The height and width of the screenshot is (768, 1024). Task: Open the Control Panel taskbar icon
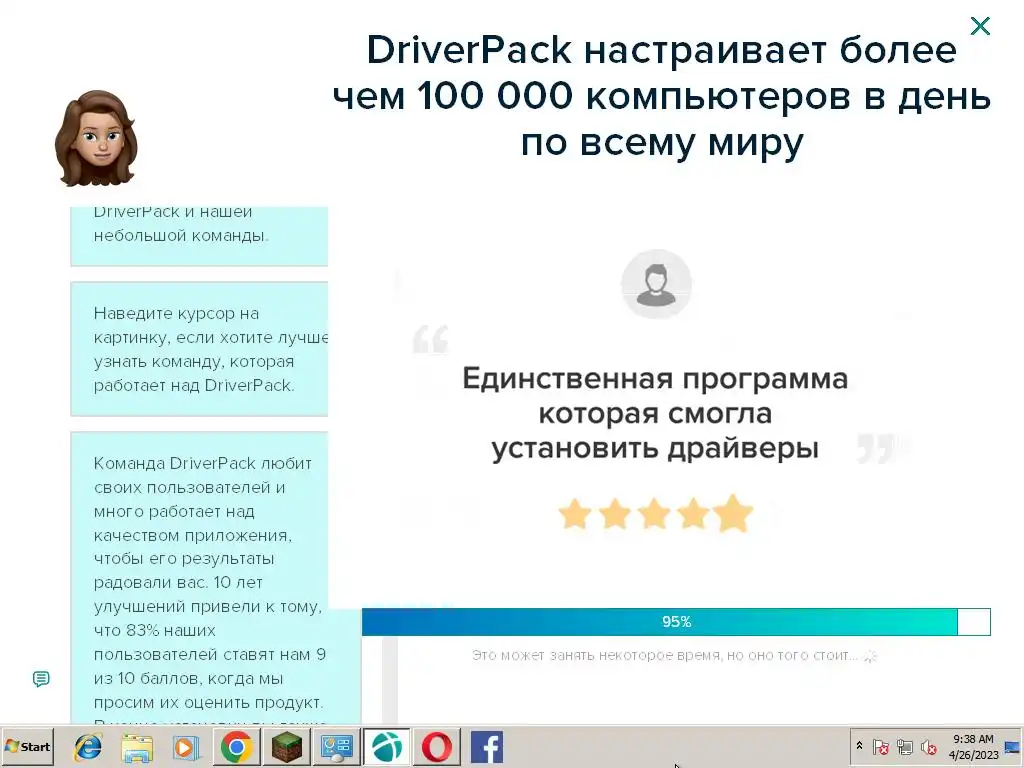coord(336,747)
